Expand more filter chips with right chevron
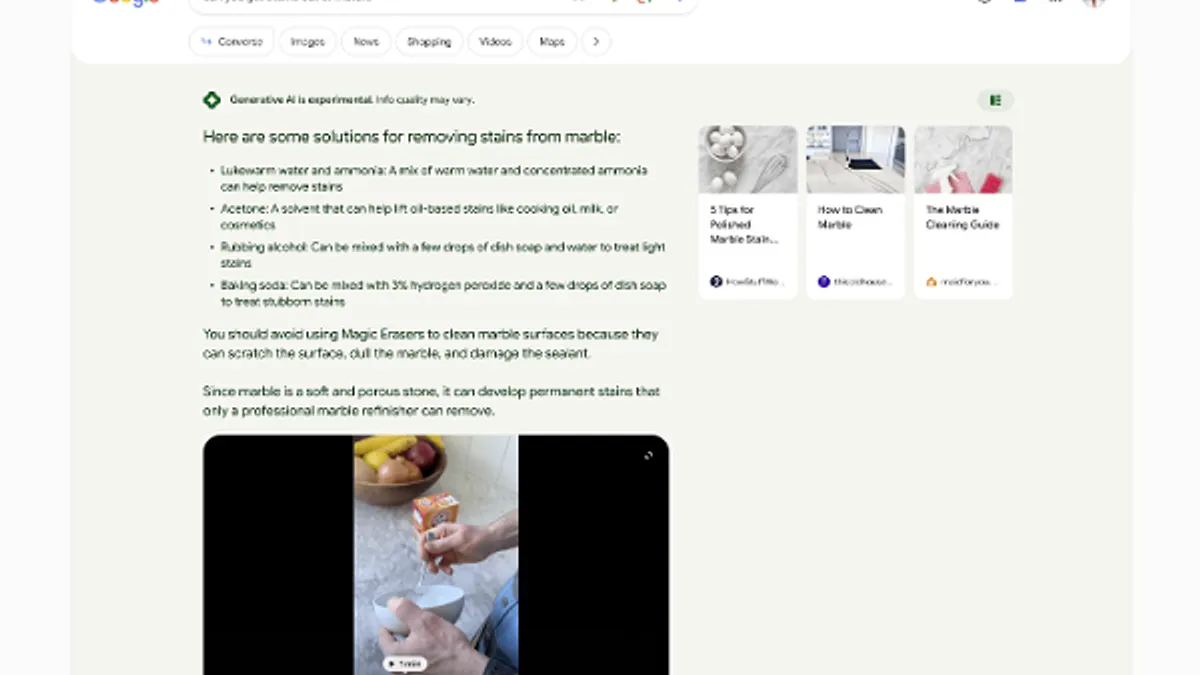Screen dimensions: 1200x675 coord(596,42)
